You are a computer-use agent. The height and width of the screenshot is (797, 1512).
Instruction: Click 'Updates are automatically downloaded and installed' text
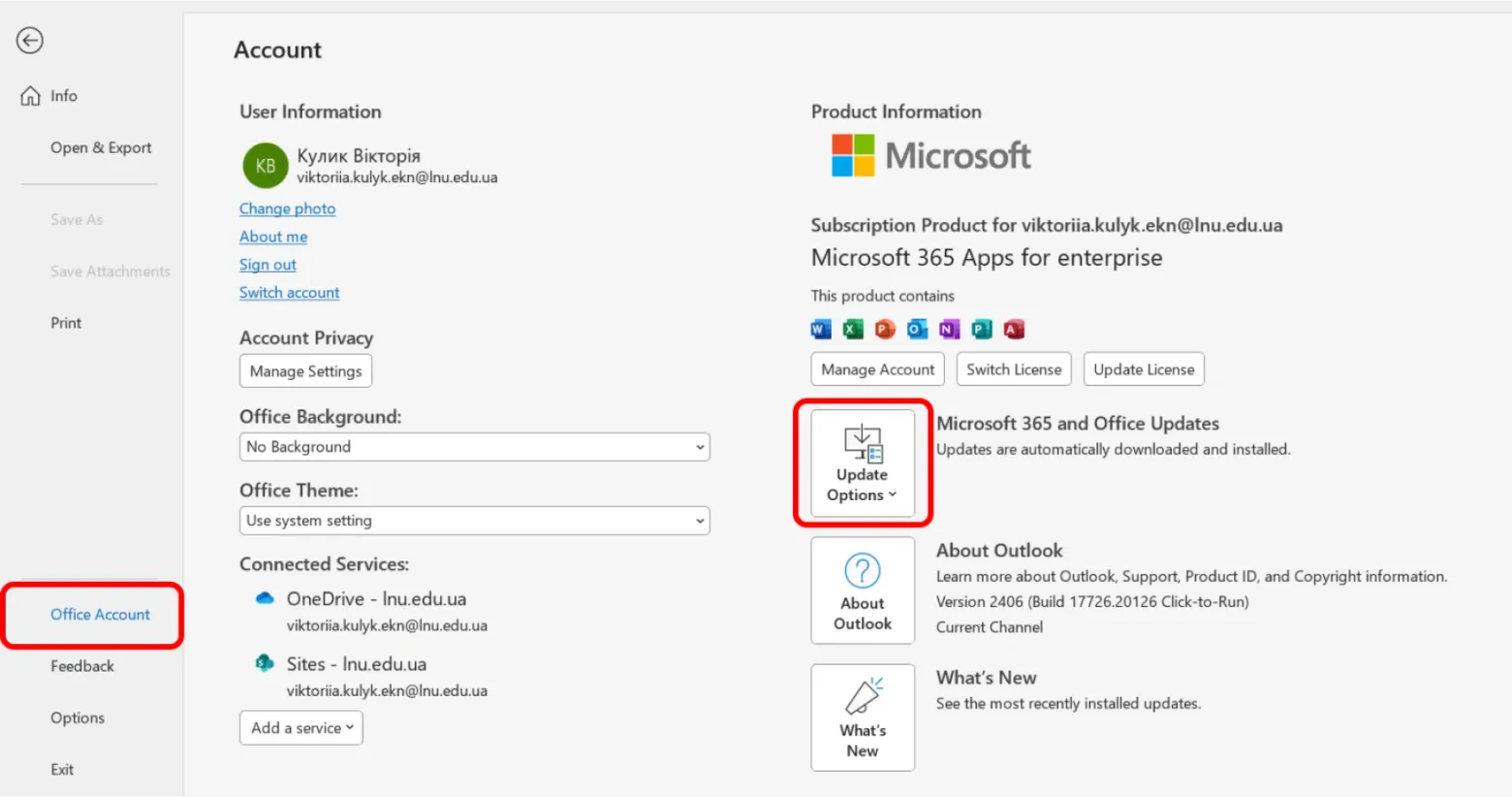[x=1113, y=450]
